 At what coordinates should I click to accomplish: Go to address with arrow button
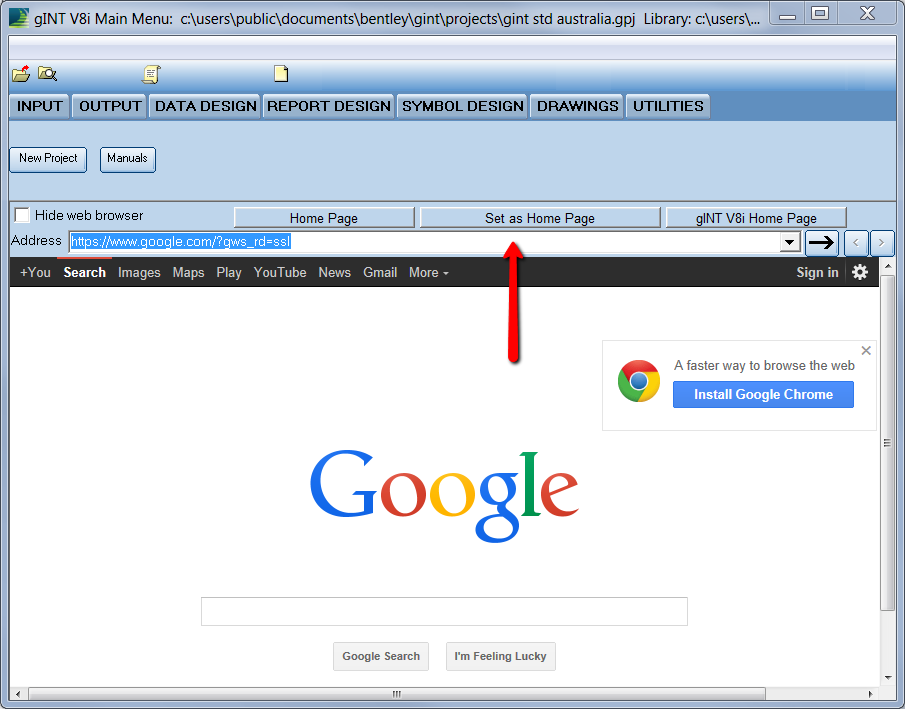point(822,242)
